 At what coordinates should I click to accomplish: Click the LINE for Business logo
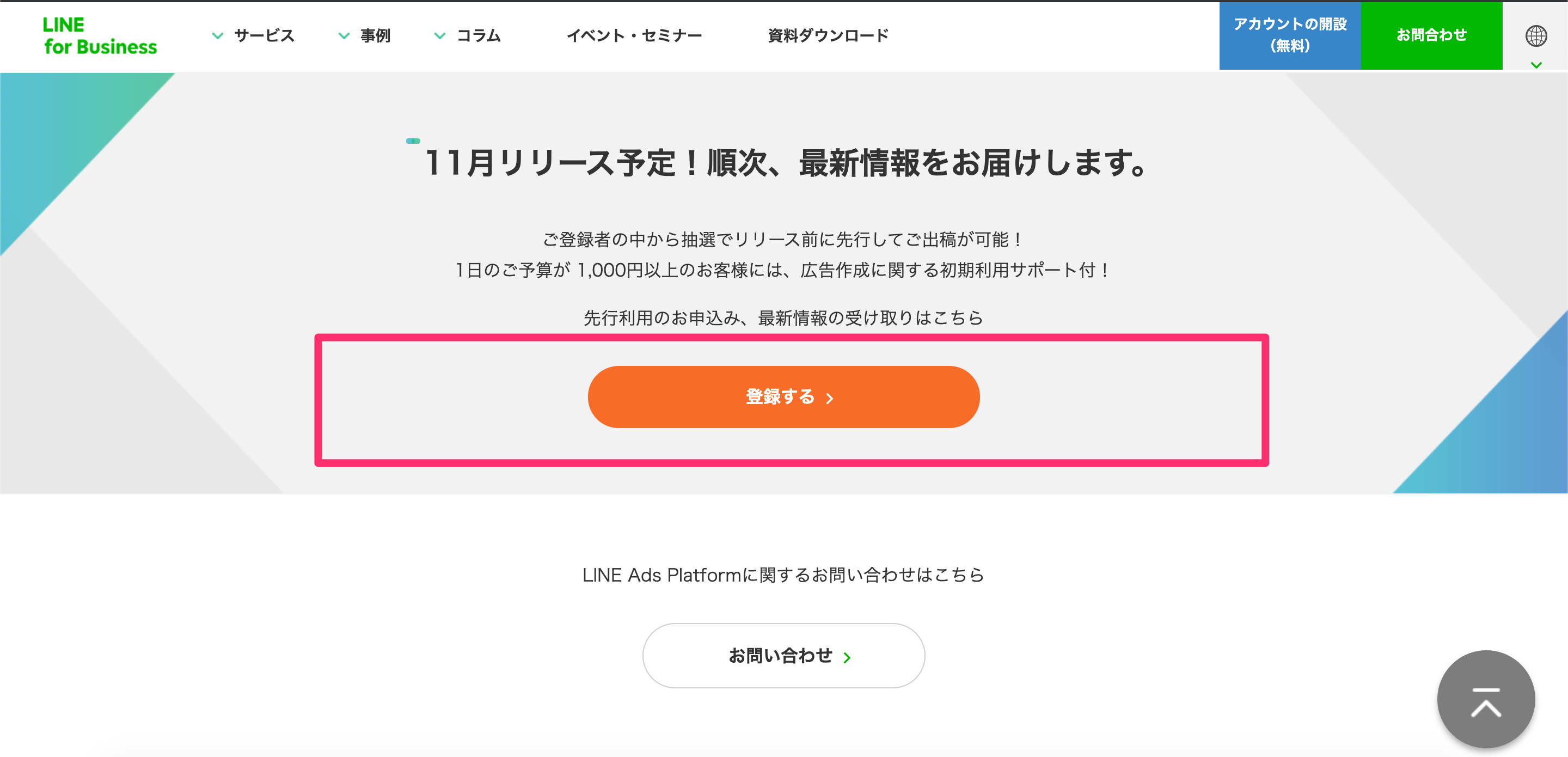click(99, 35)
